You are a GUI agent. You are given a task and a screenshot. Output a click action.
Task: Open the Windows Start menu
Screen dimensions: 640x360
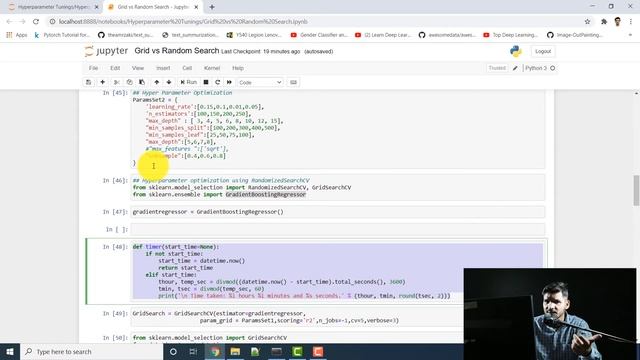[x=10, y=351]
